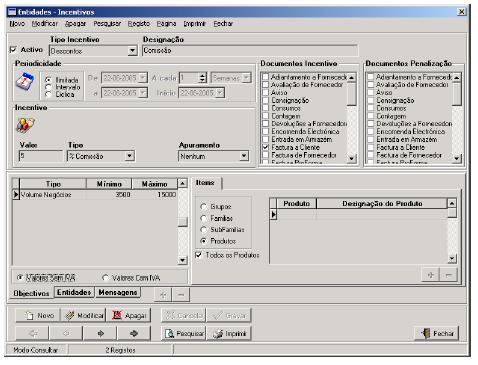This screenshot has width=478, height=365.
Task: Open the Incentivo Tipo % Comissão dropdown
Action: click(x=129, y=156)
